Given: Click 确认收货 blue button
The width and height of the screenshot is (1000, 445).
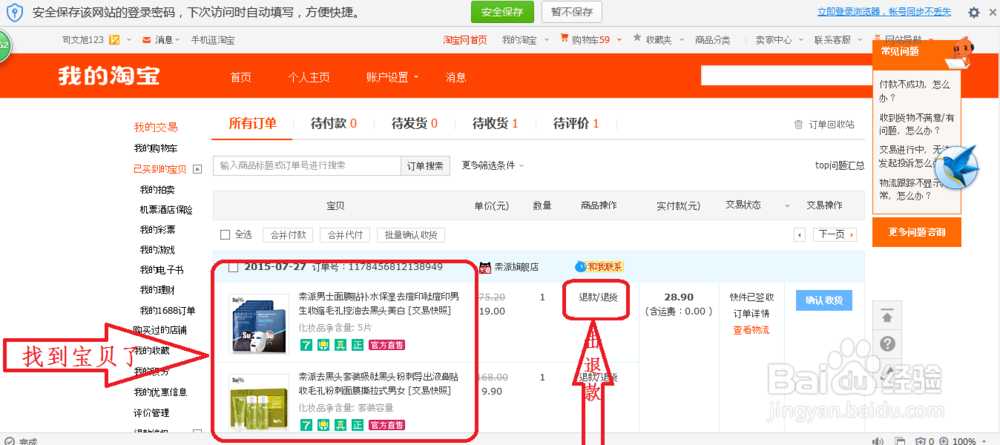Looking at the screenshot, I should [x=824, y=300].
